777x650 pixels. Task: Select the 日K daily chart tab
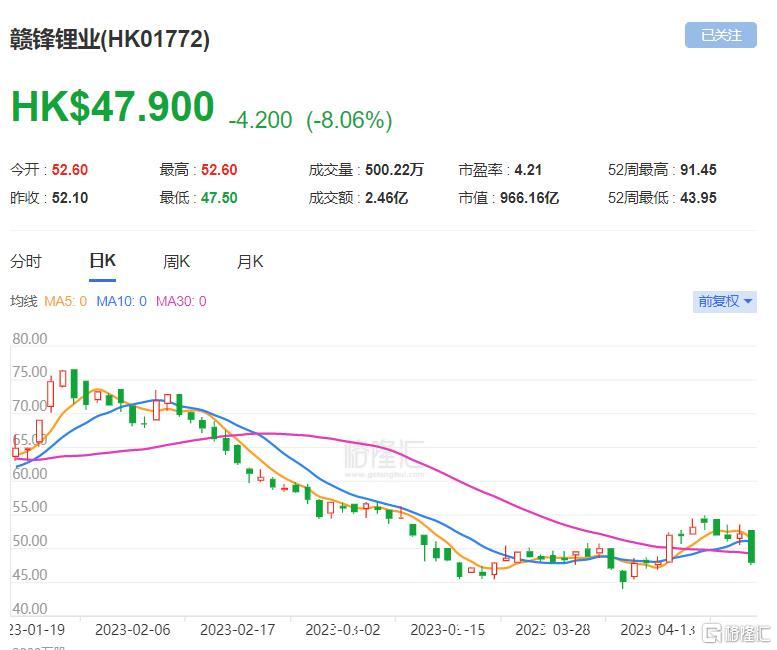point(103,261)
